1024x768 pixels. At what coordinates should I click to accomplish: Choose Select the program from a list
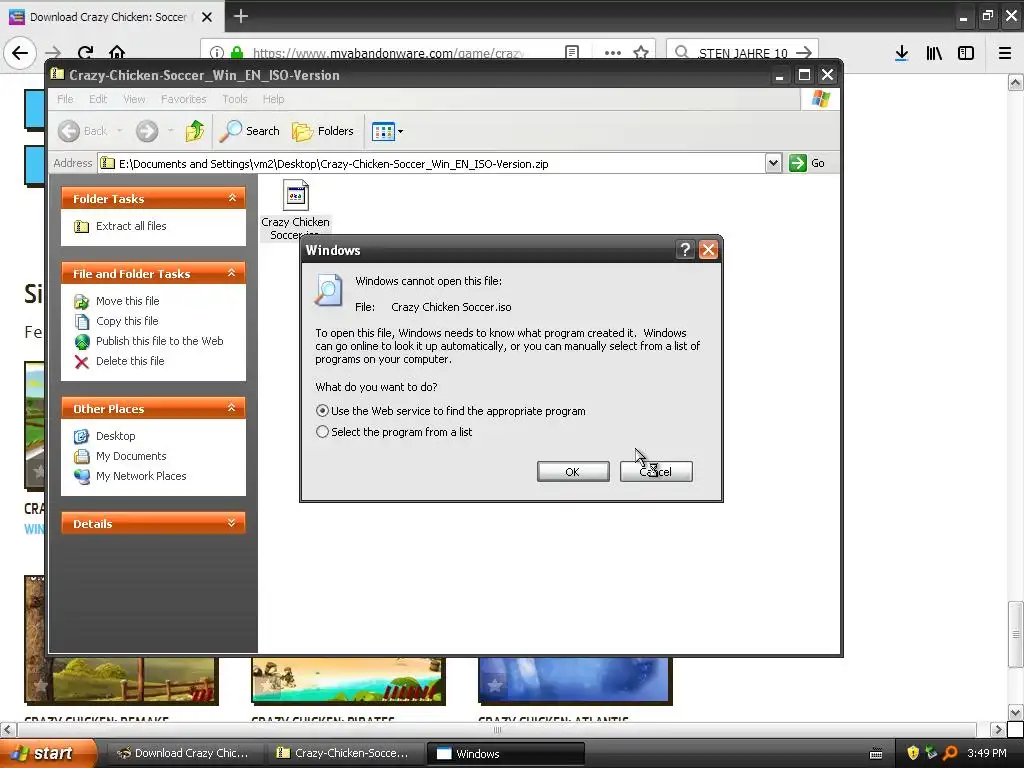point(322,432)
